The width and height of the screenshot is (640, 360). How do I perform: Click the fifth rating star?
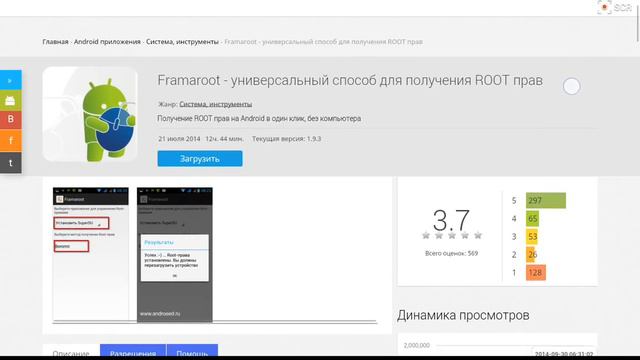coord(478,235)
